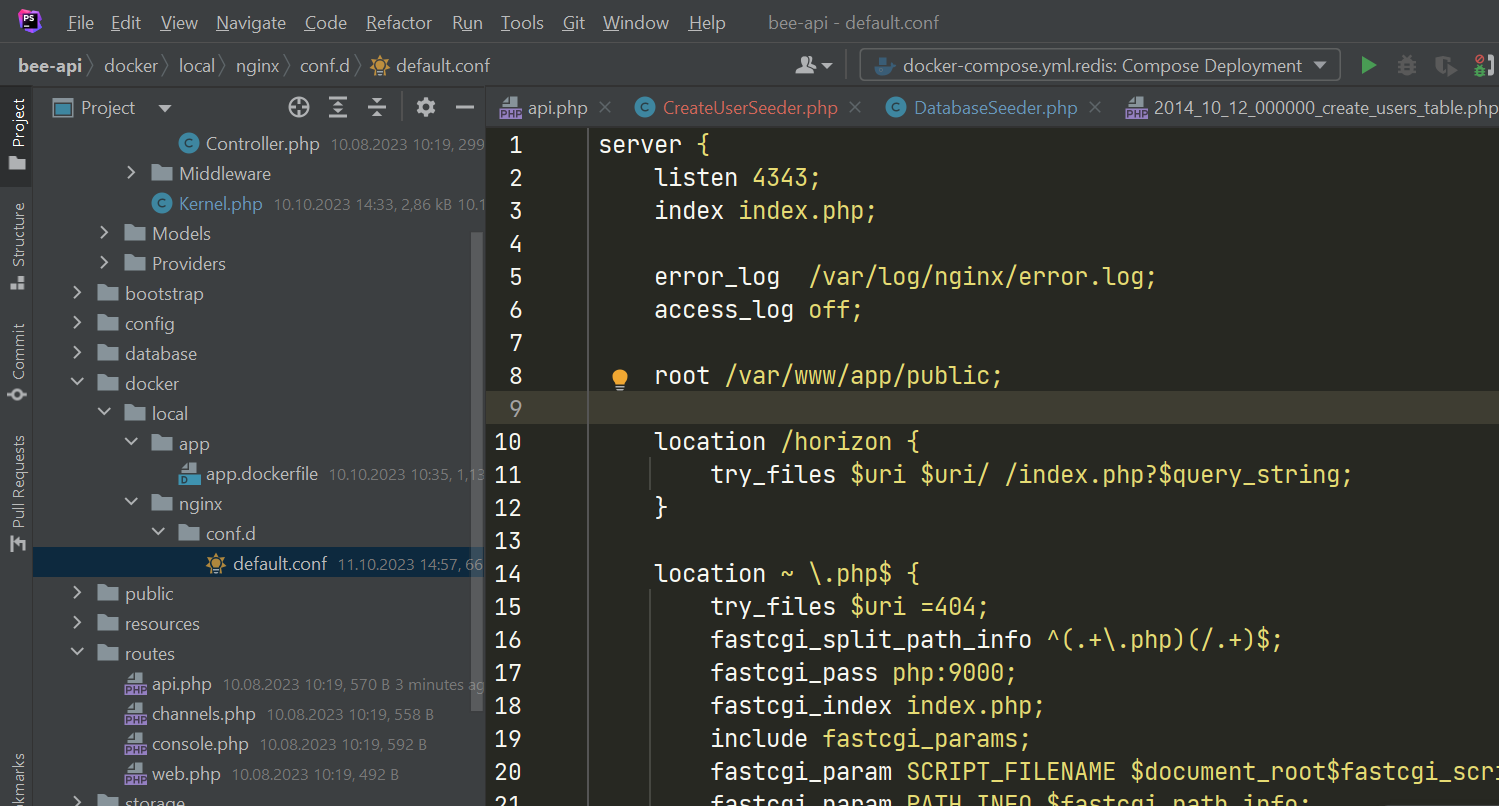Viewport: 1499px width, 806px height.
Task: Open the Select Opened File crosshair icon
Action: pos(298,107)
